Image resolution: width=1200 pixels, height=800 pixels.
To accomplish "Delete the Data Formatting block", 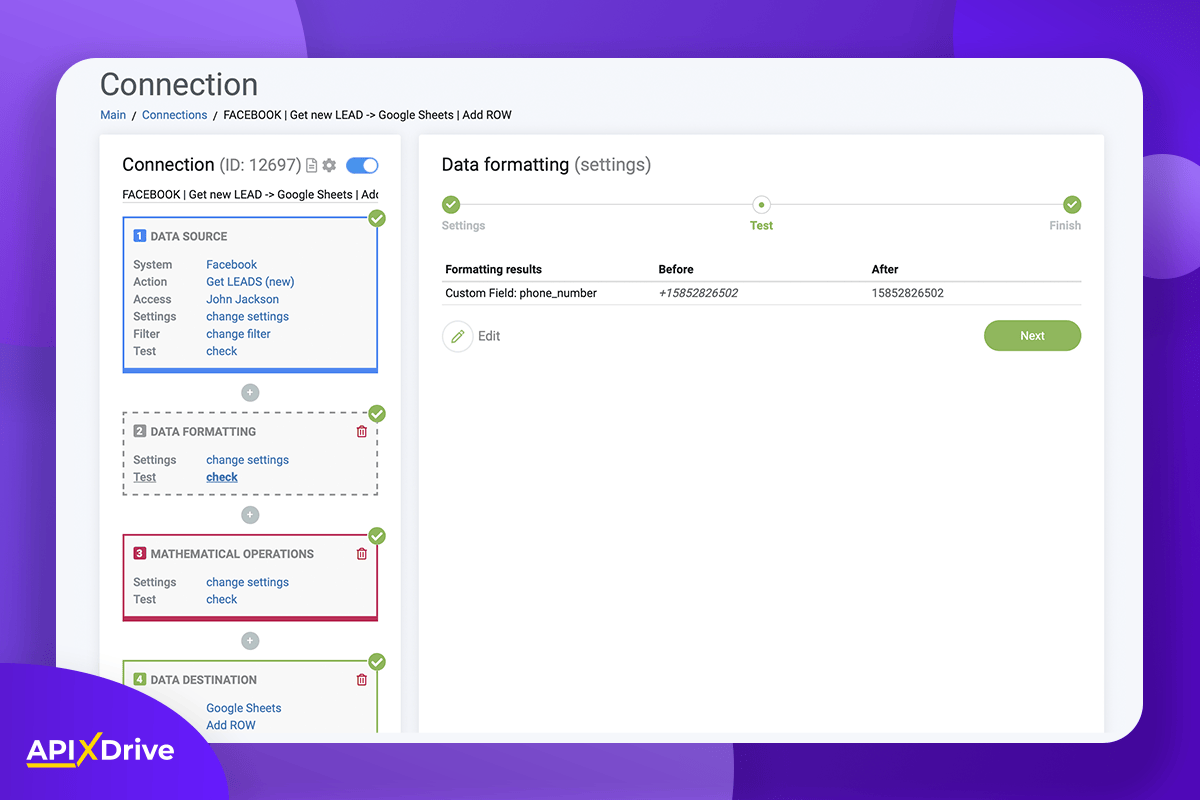I will coord(362,432).
